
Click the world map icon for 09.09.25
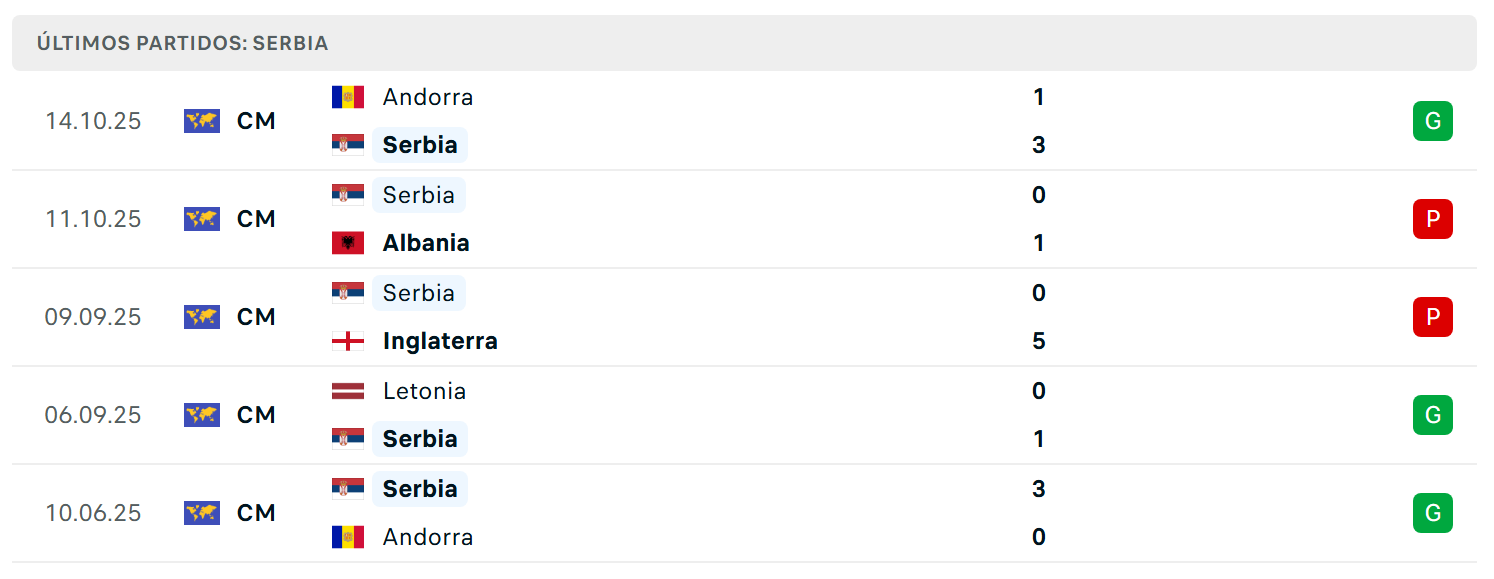coord(202,317)
